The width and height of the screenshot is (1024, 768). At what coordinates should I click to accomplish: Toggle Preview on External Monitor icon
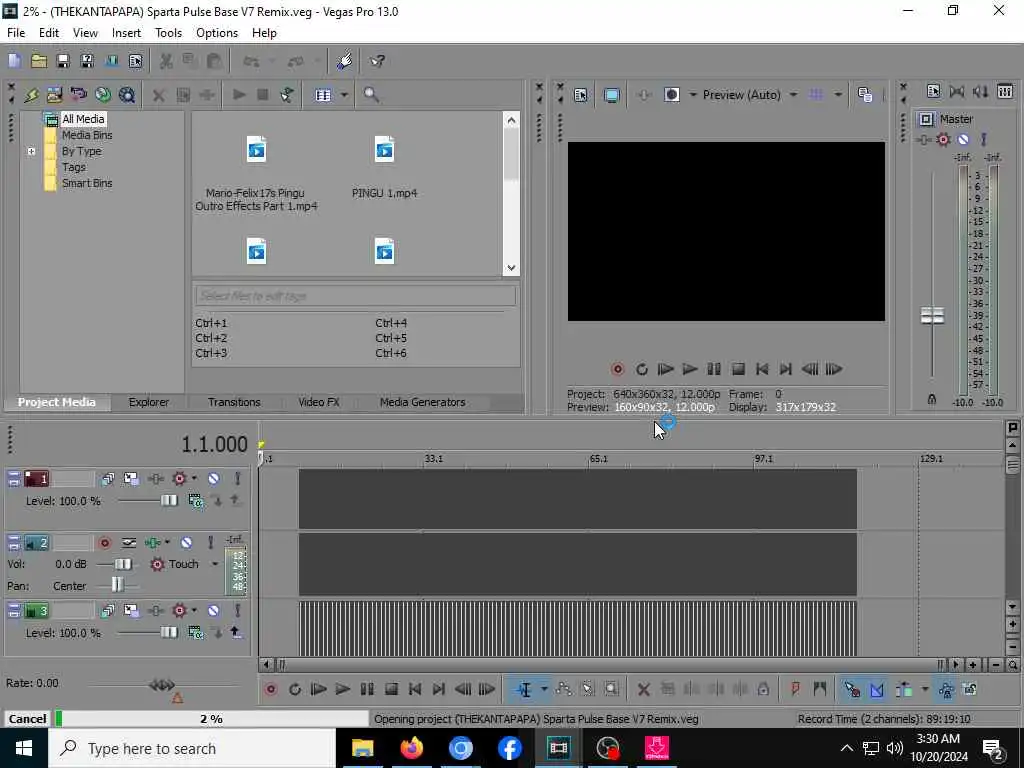[611, 95]
